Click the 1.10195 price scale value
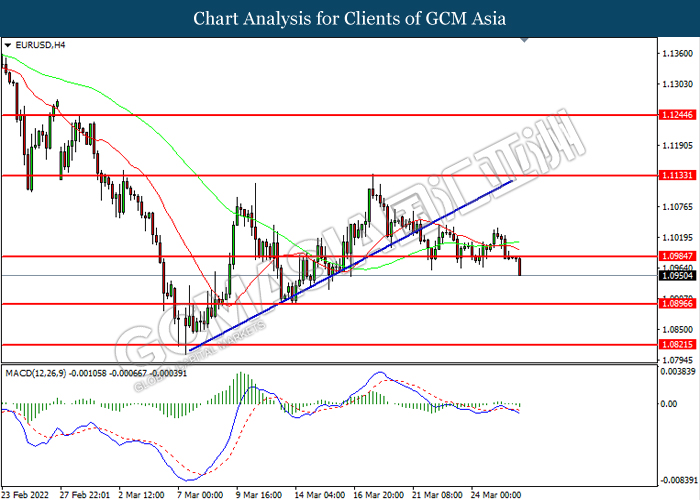This screenshot has height=500, width=700. 678,237
